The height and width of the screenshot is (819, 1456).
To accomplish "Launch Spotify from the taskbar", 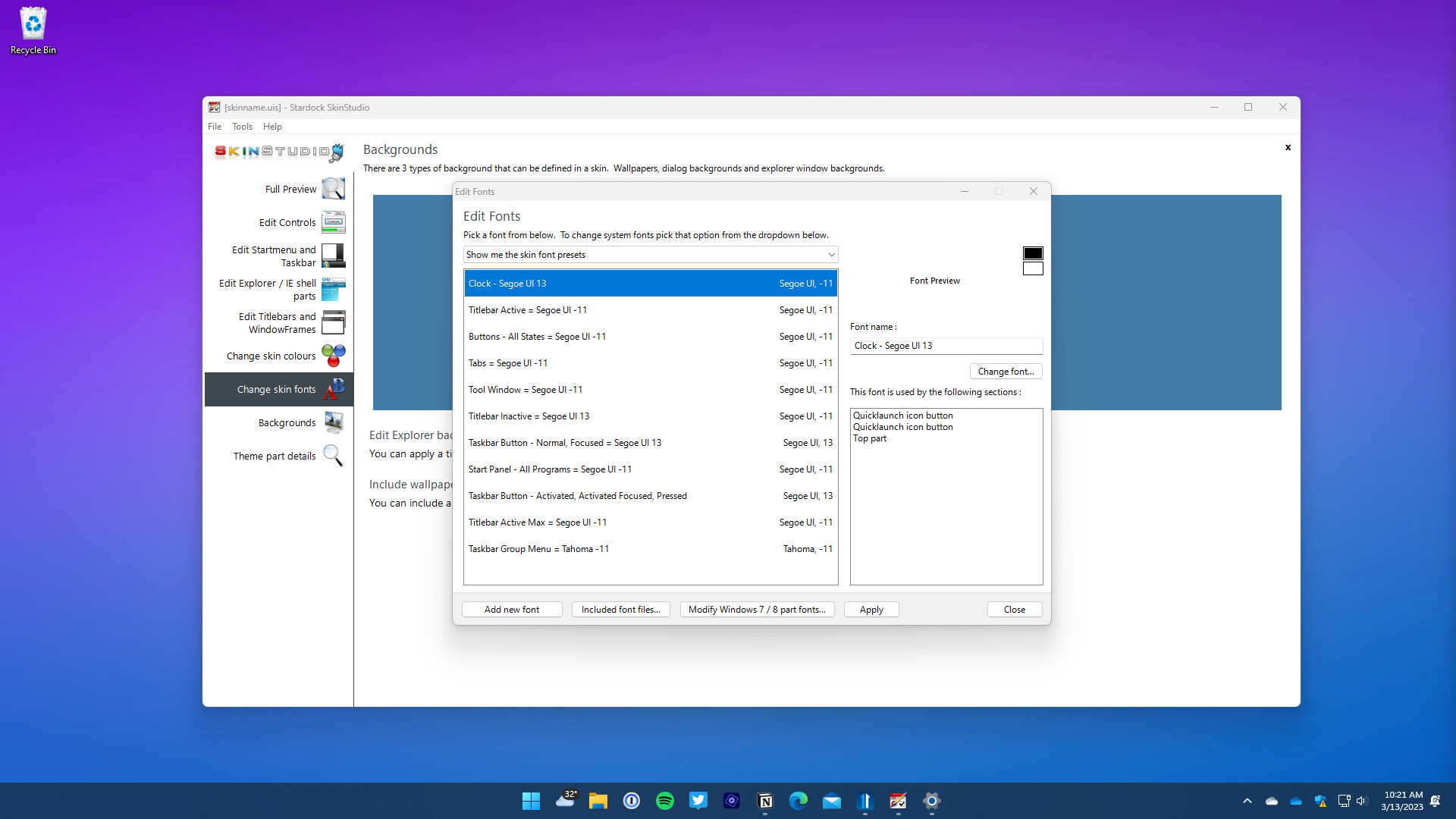I will point(665,800).
